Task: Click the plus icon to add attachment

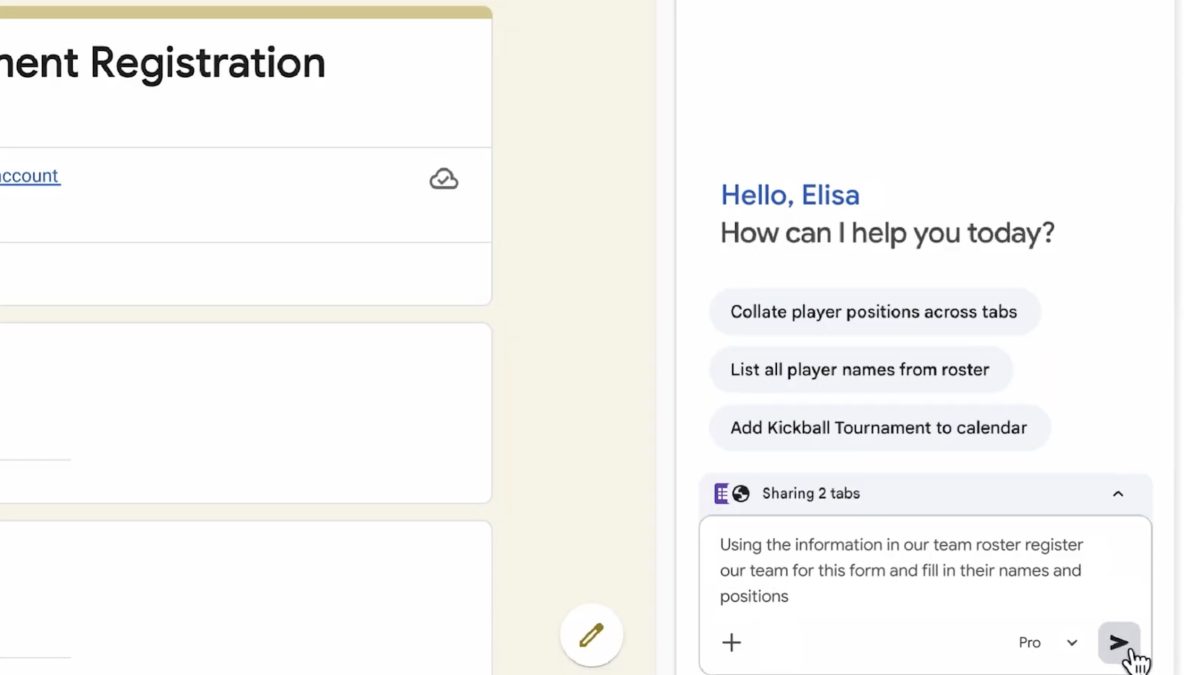Action: pyautogui.click(x=732, y=642)
